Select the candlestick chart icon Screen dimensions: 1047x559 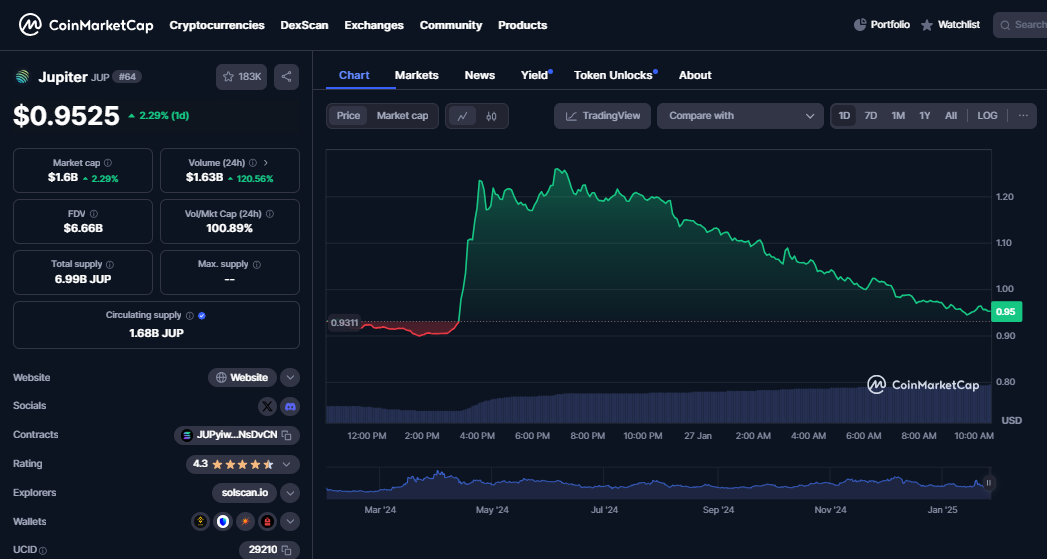[x=491, y=116]
